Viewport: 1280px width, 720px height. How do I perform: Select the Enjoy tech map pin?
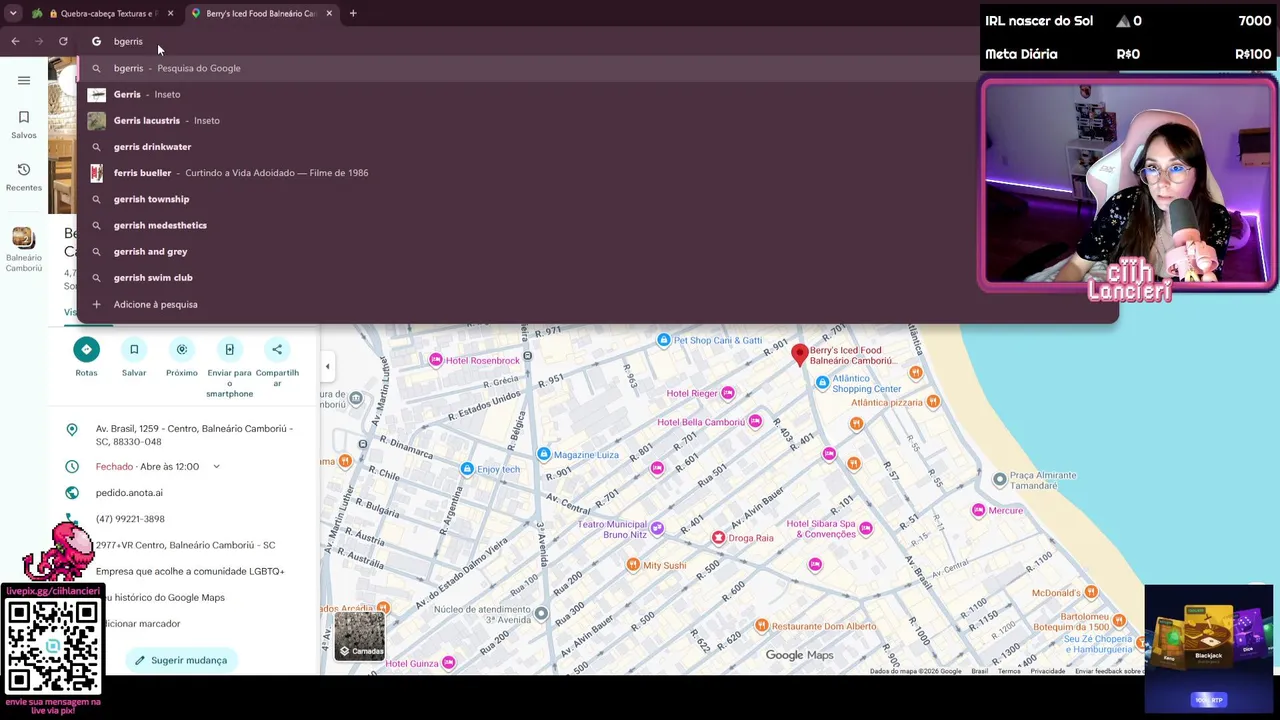(467, 469)
